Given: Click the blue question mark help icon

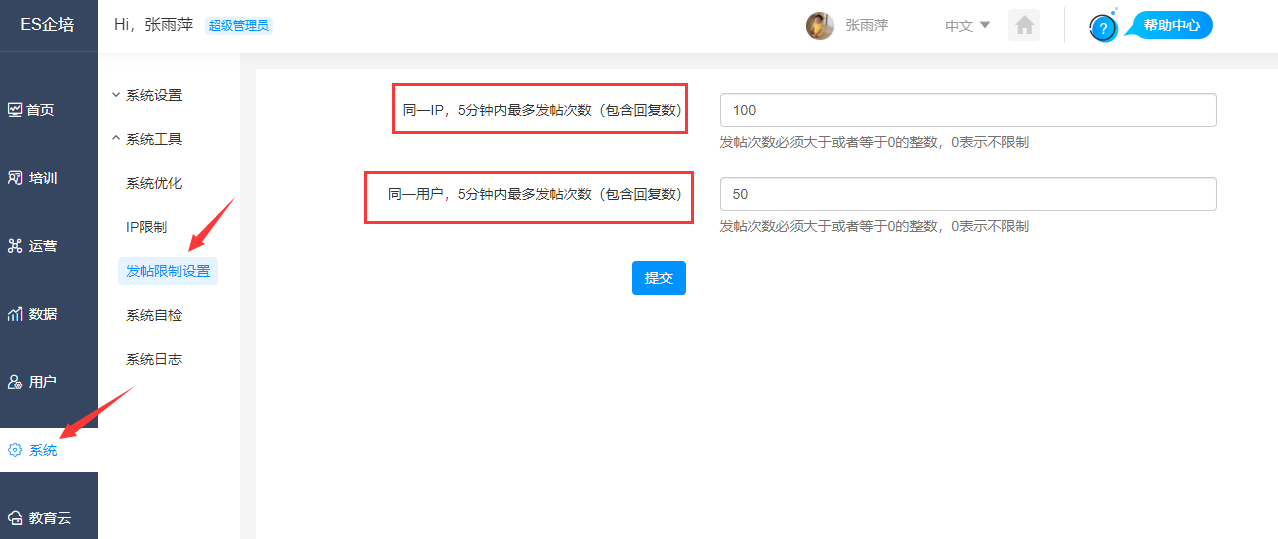Looking at the screenshot, I should 1103,27.
